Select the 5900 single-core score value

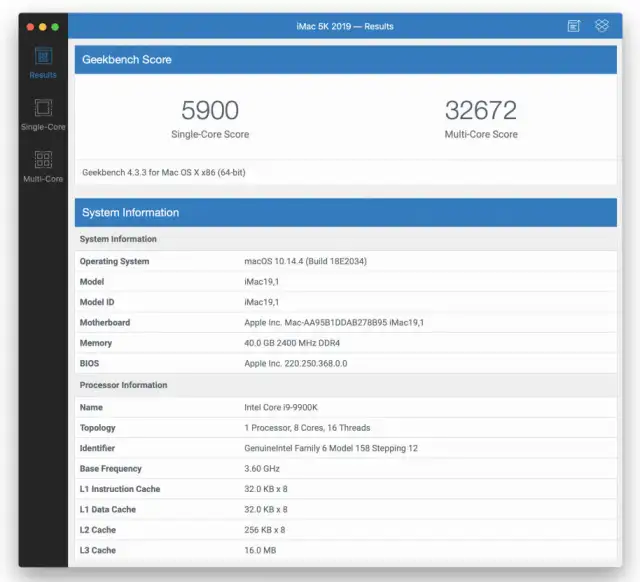tap(210, 110)
